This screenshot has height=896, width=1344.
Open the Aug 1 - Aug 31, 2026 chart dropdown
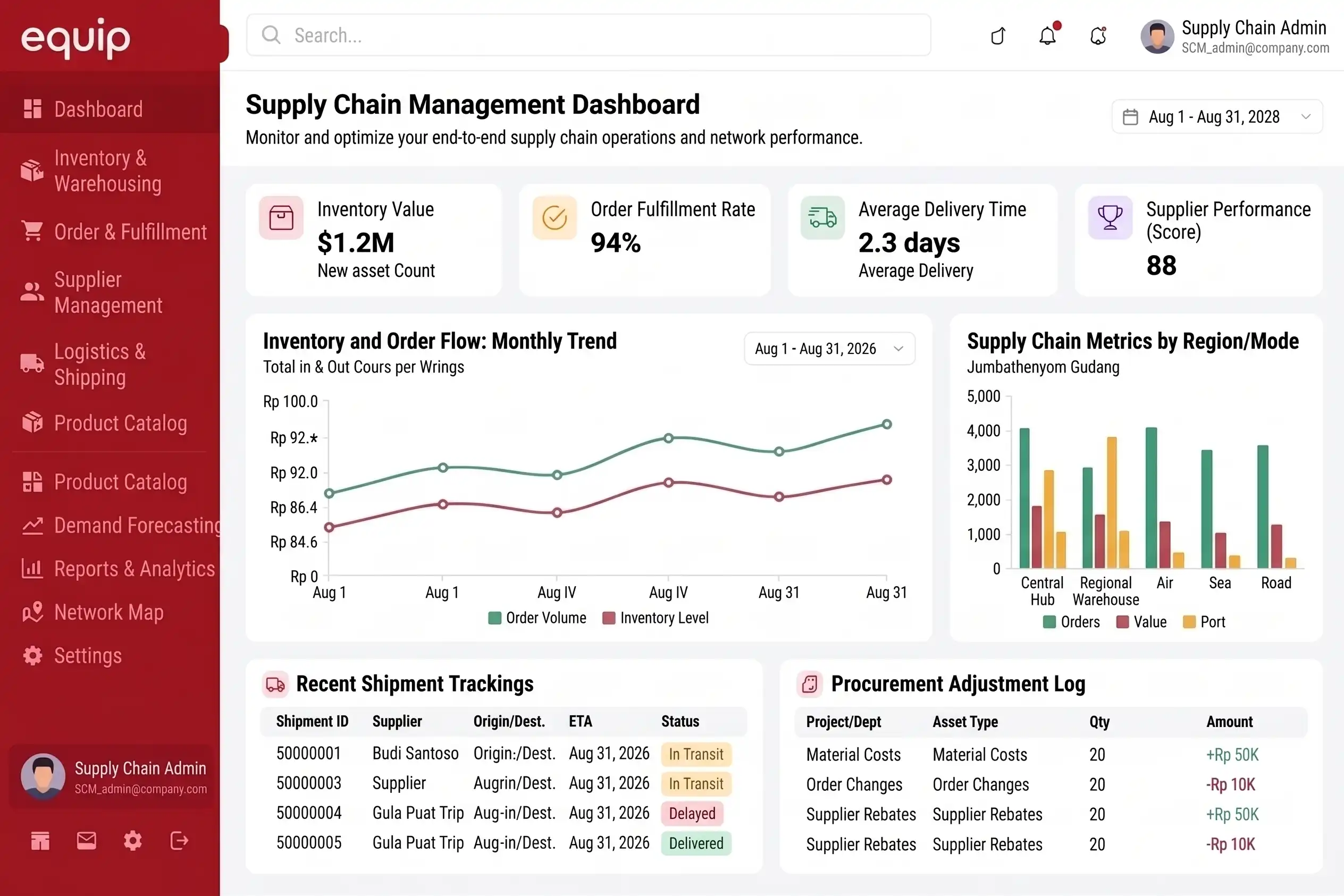click(x=829, y=349)
